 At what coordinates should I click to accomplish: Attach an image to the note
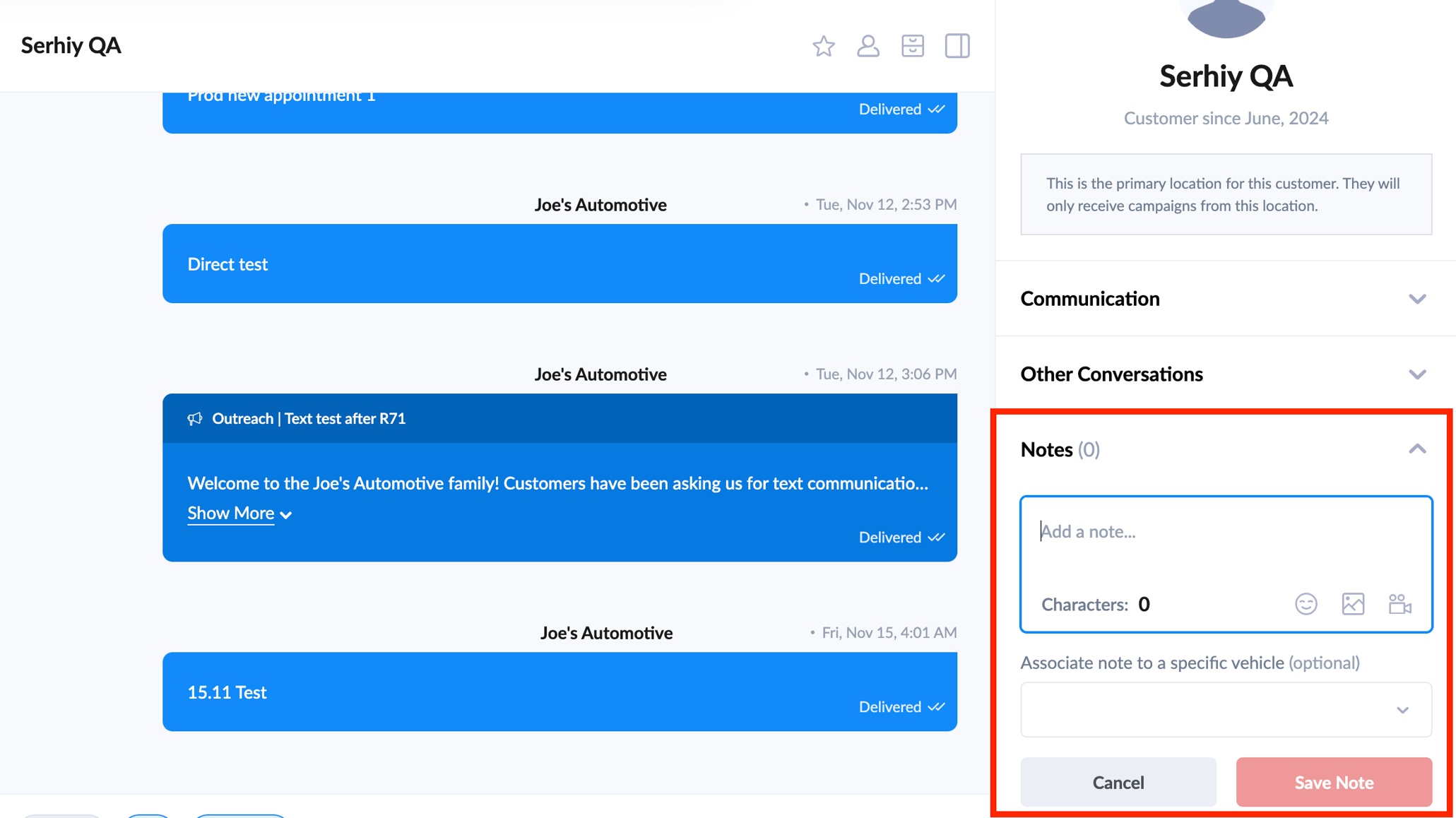point(1352,604)
